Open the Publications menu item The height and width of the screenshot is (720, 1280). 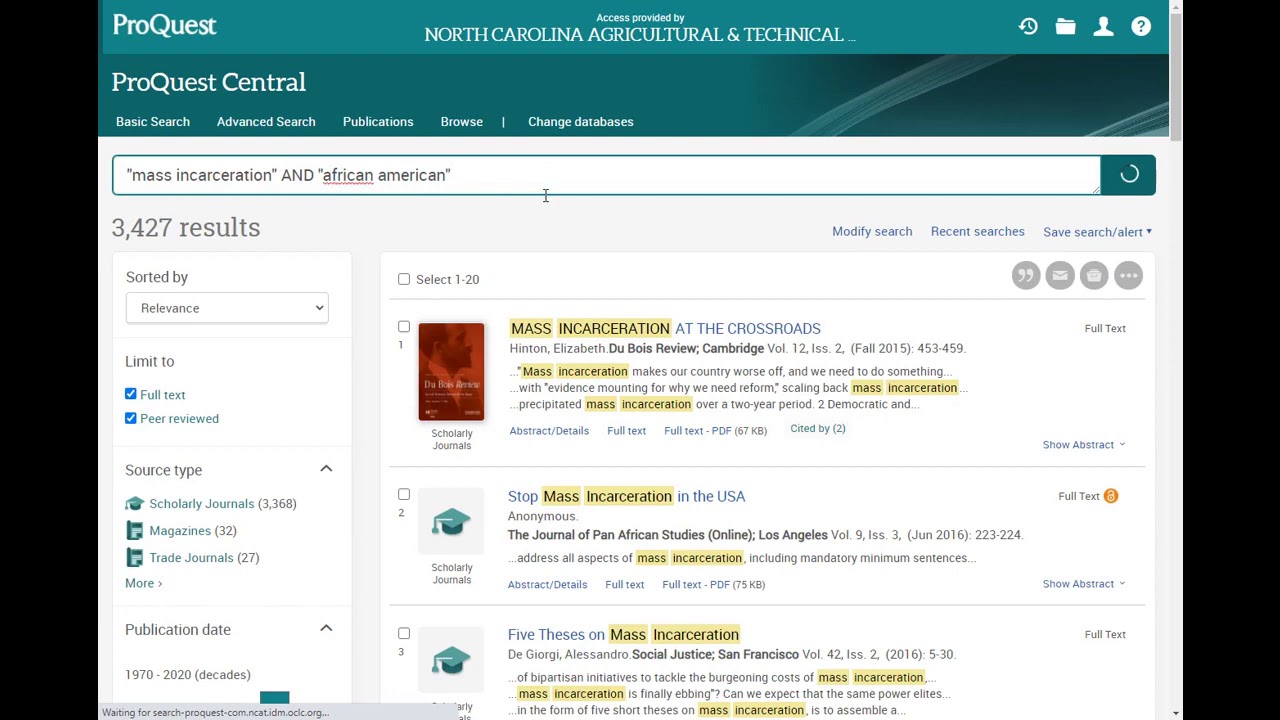[x=378, y=122]
